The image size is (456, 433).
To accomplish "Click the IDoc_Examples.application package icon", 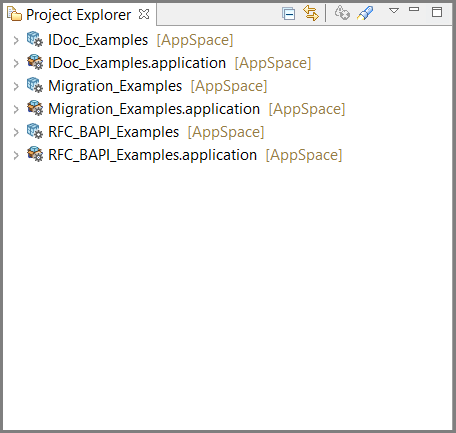I will pyautogui.click(x=35, y=62).
